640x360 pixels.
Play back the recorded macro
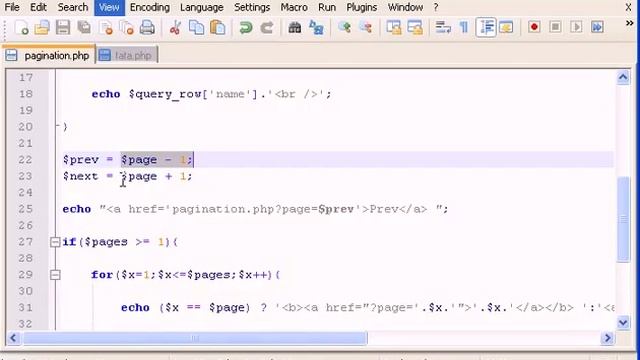576,27
